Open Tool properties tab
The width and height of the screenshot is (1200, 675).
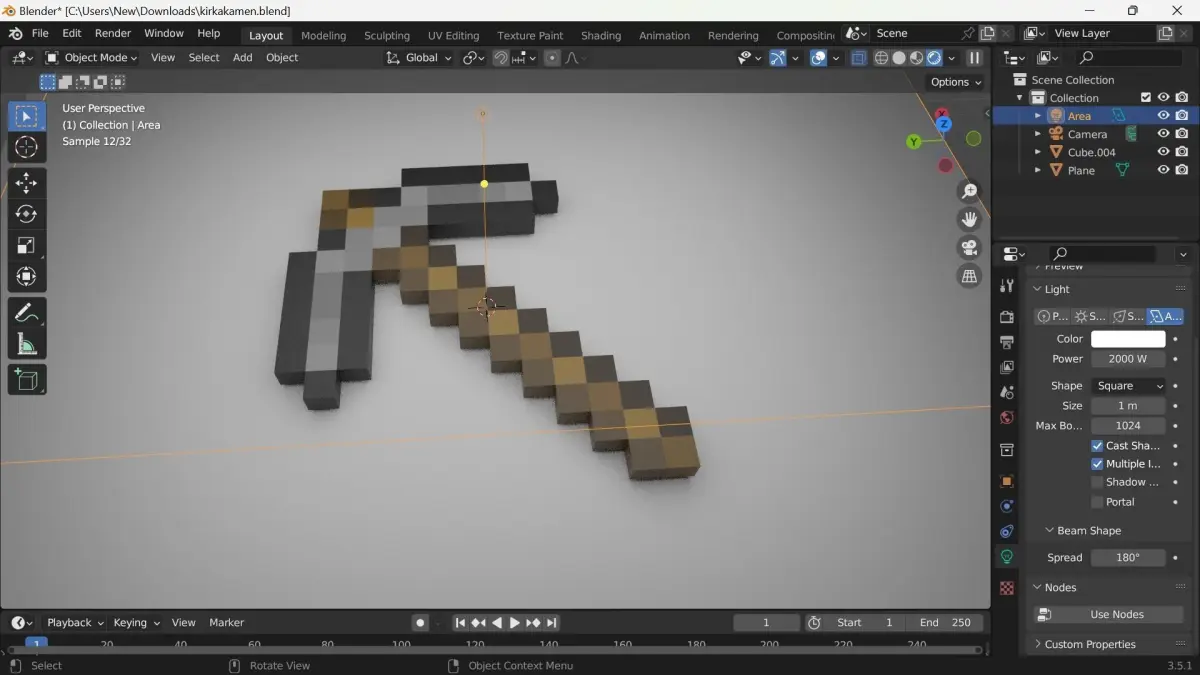1007,286
